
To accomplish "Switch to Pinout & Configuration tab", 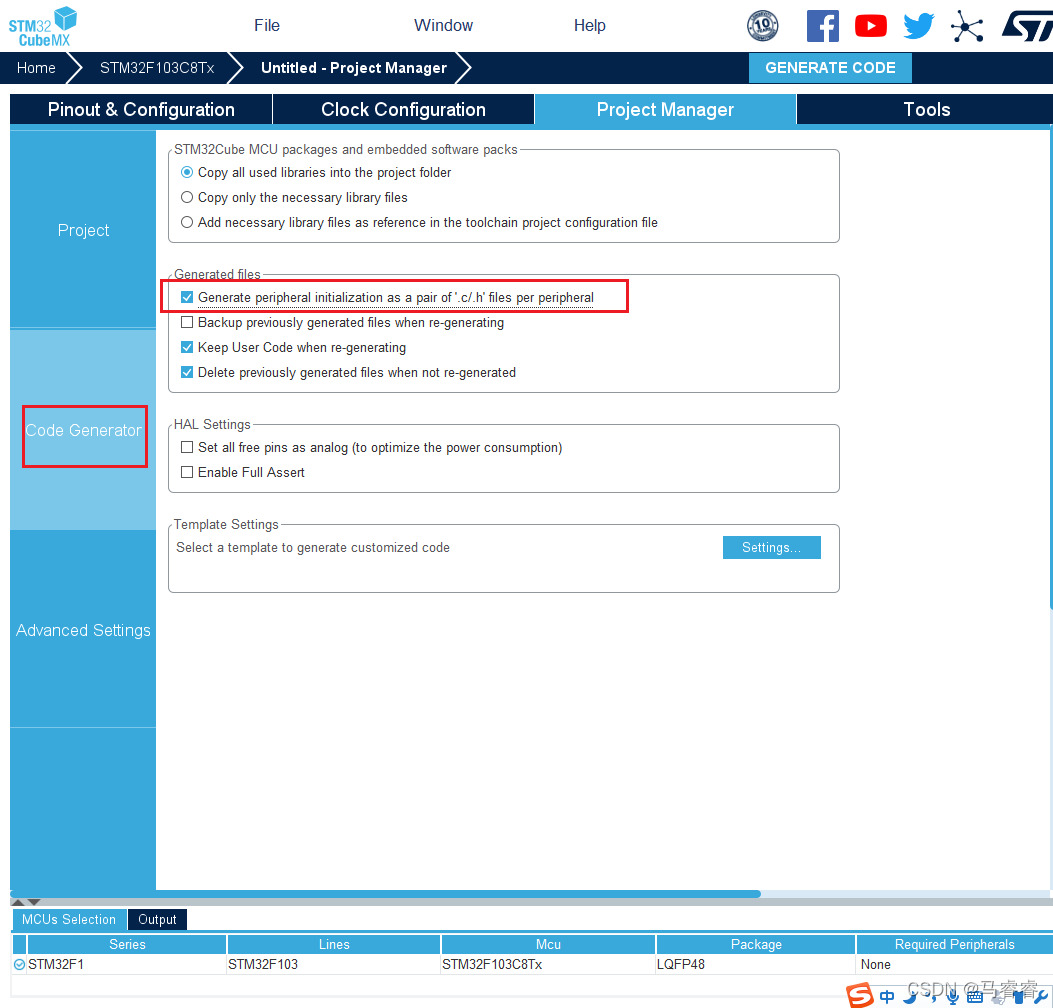I will tap(141, 109).
